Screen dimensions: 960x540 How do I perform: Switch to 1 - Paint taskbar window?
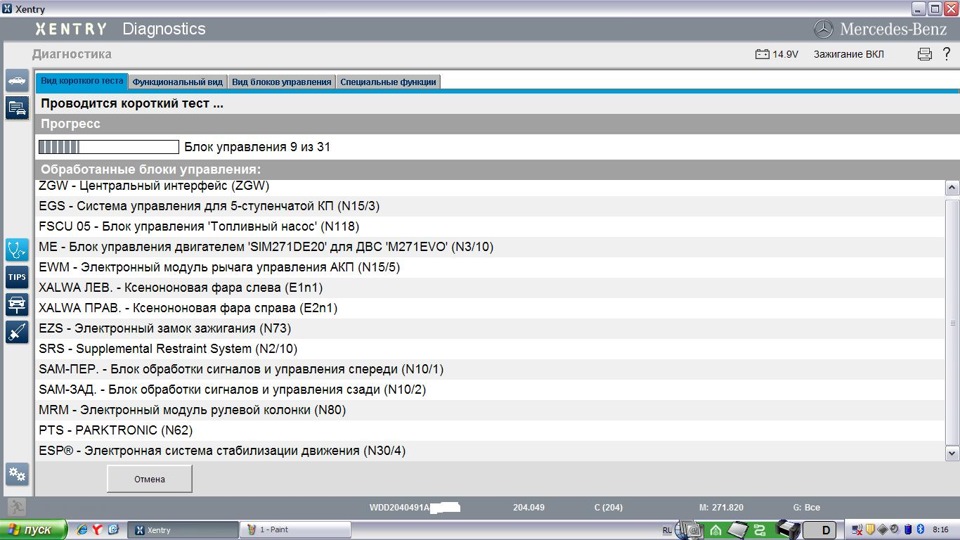pos(295,530)
